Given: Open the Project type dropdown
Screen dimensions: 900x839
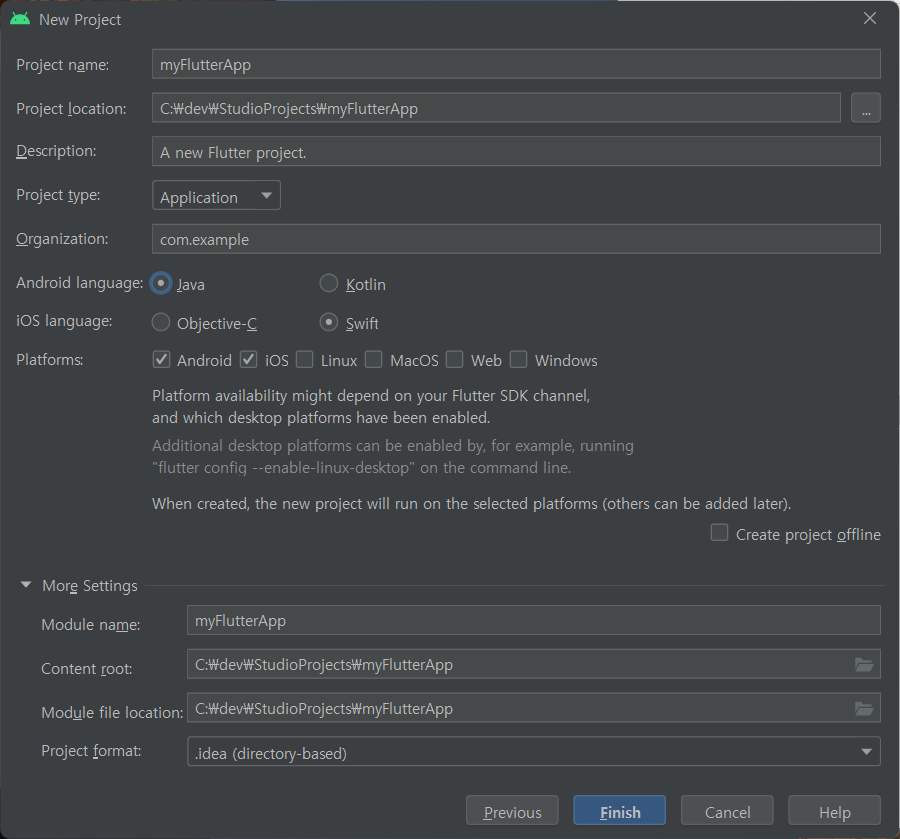Looking at the screenshot, I should tap(216, 195).
